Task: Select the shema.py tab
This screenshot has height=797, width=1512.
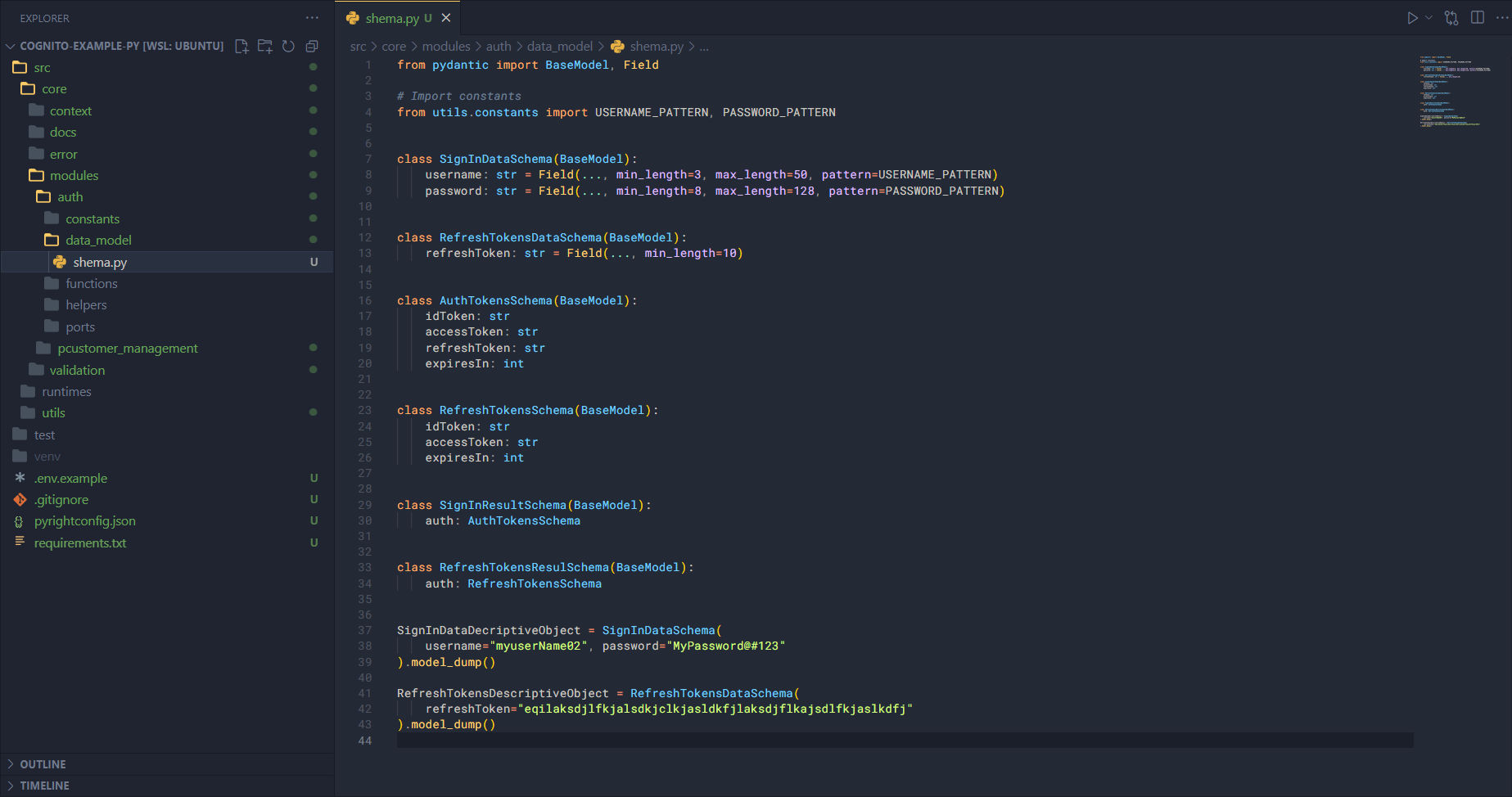Action: (x=392, y=18)
